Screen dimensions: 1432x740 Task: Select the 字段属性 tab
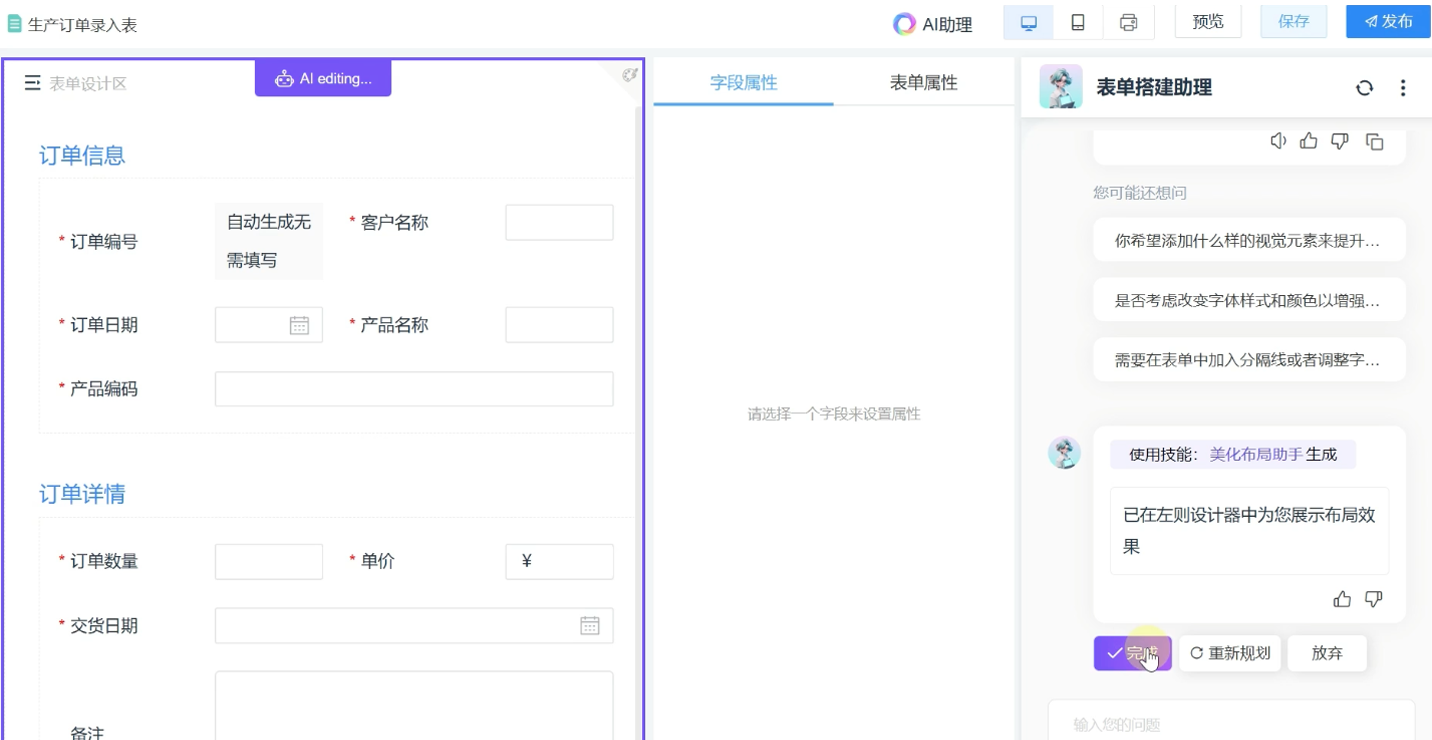pos(743,83)
